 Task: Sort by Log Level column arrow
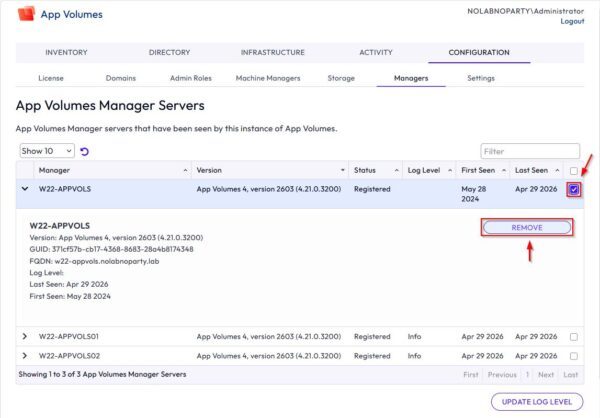pos(450,170)
